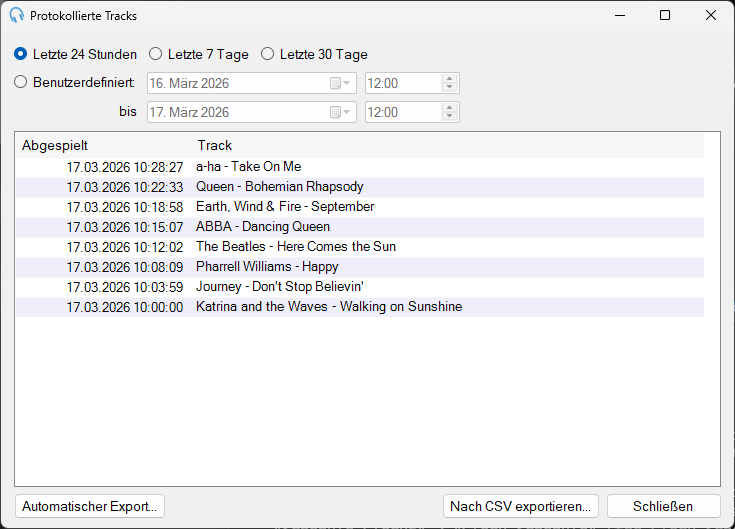Click timestamp 17.03.2026 10:22:33
735x529 pixels.
click(125, 187)
